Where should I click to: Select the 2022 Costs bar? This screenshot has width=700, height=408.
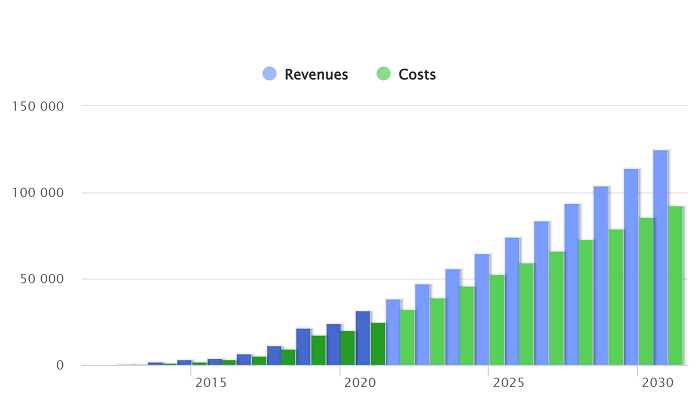[x=408, y=337]
